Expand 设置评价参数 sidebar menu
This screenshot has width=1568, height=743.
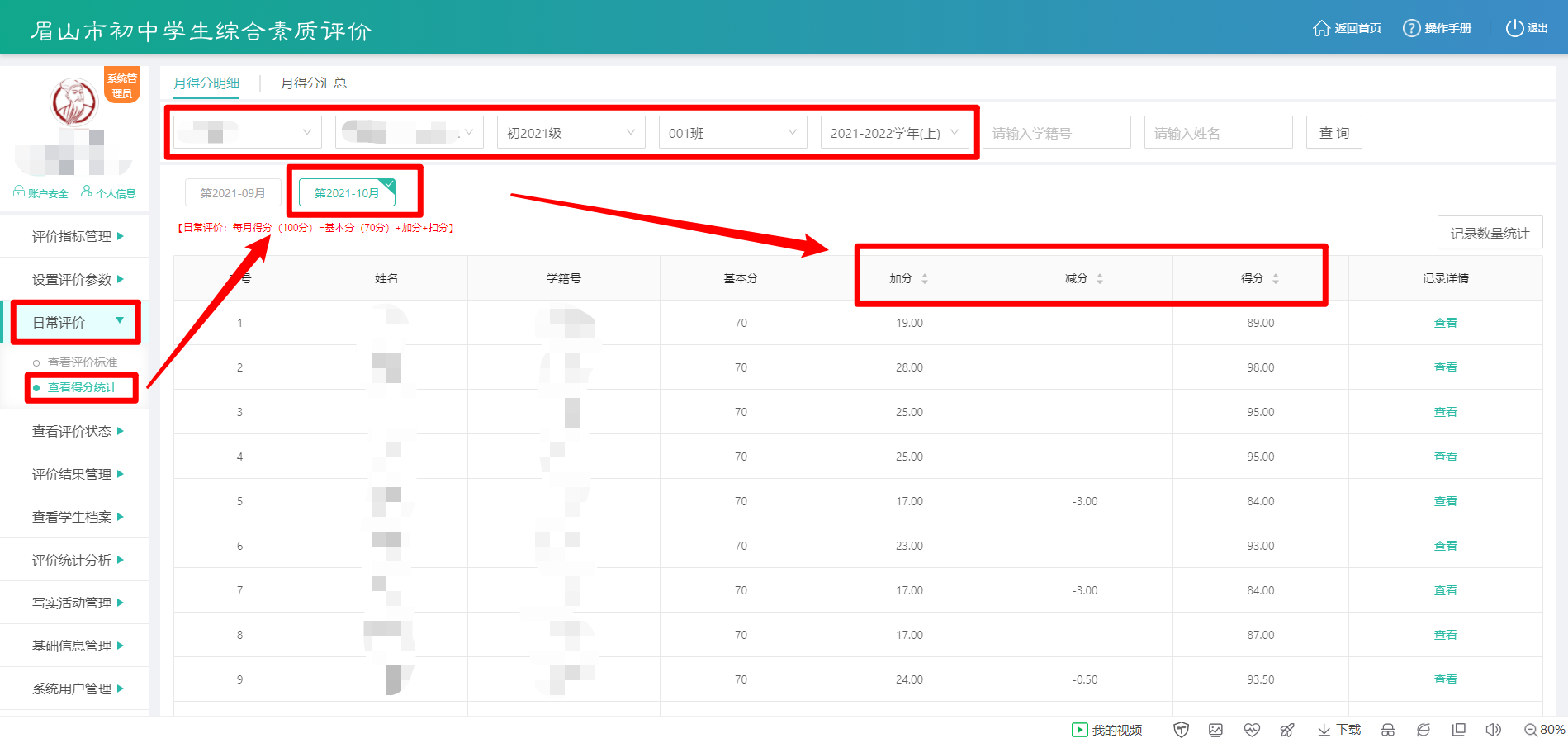click(74, 279)
